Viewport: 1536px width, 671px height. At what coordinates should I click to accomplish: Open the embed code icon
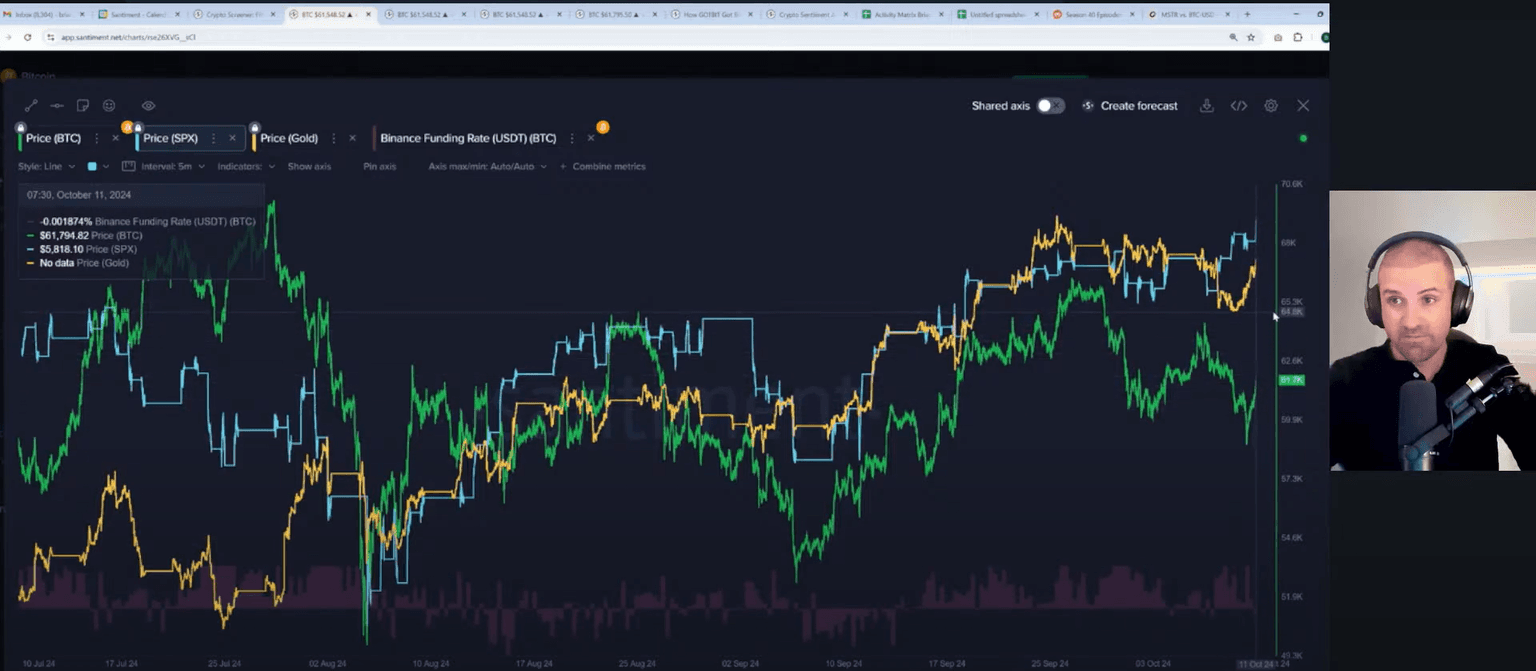pos(1238,106)
